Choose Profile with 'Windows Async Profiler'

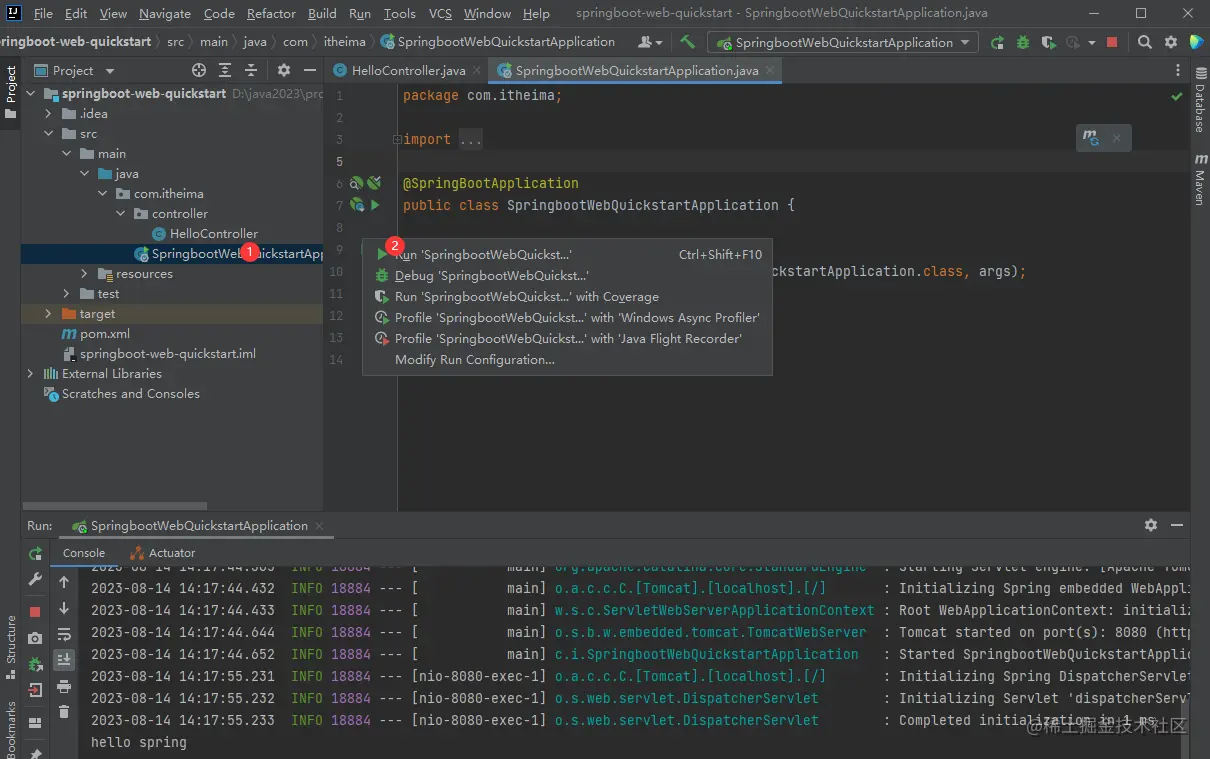pos(568,318)
